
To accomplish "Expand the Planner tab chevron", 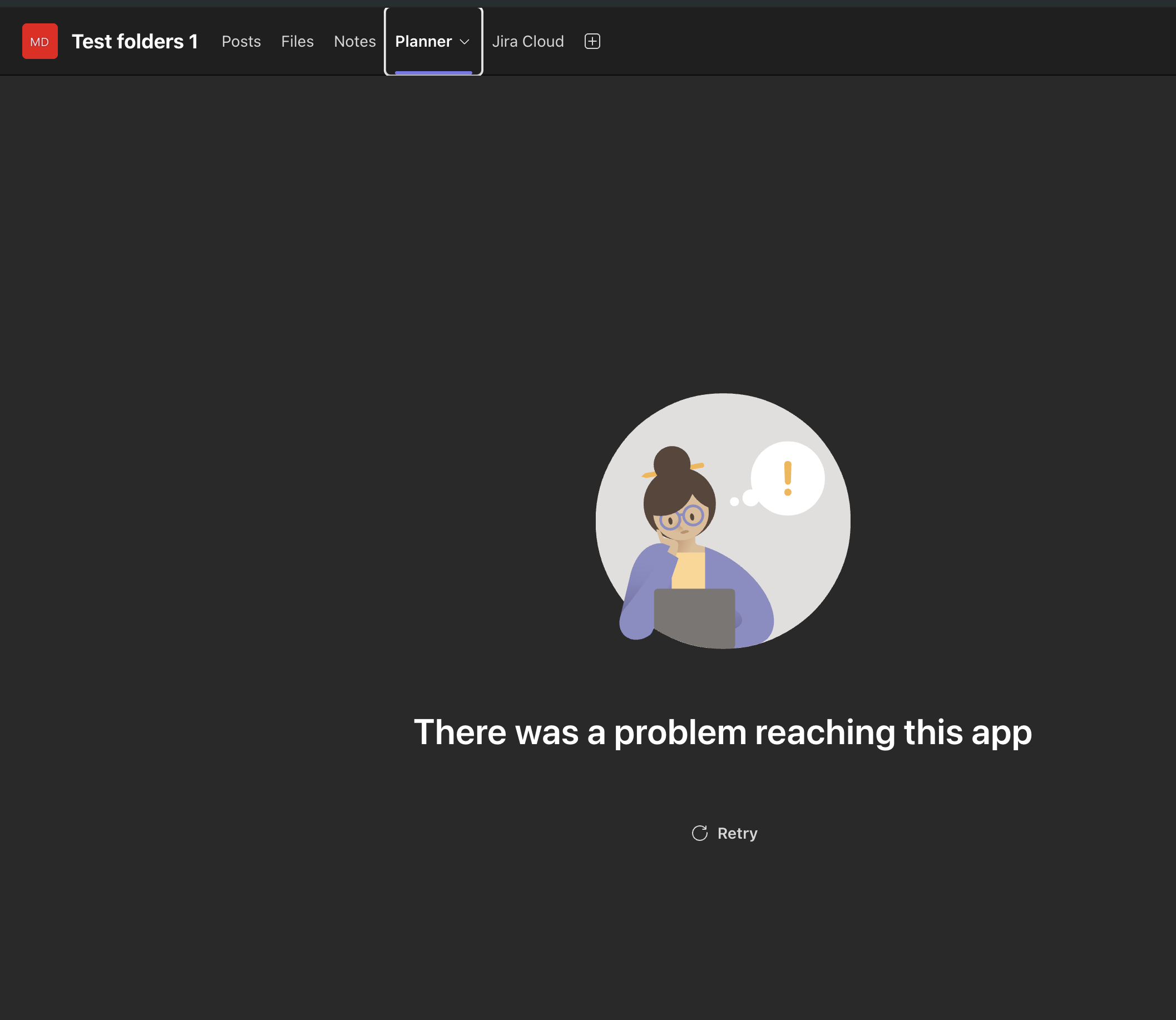I will (x=465, y=42).
